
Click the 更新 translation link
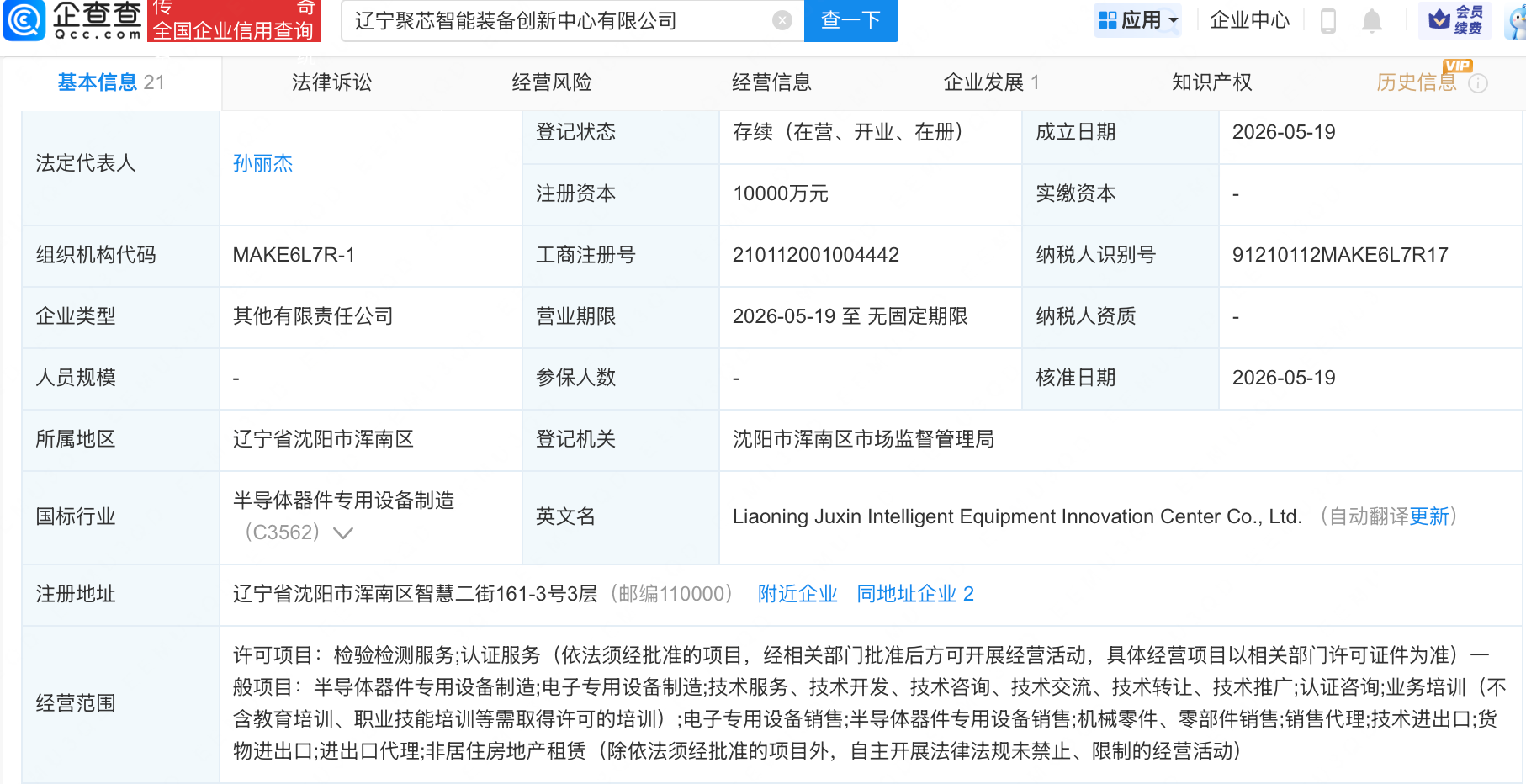[x=1429, y=516]
